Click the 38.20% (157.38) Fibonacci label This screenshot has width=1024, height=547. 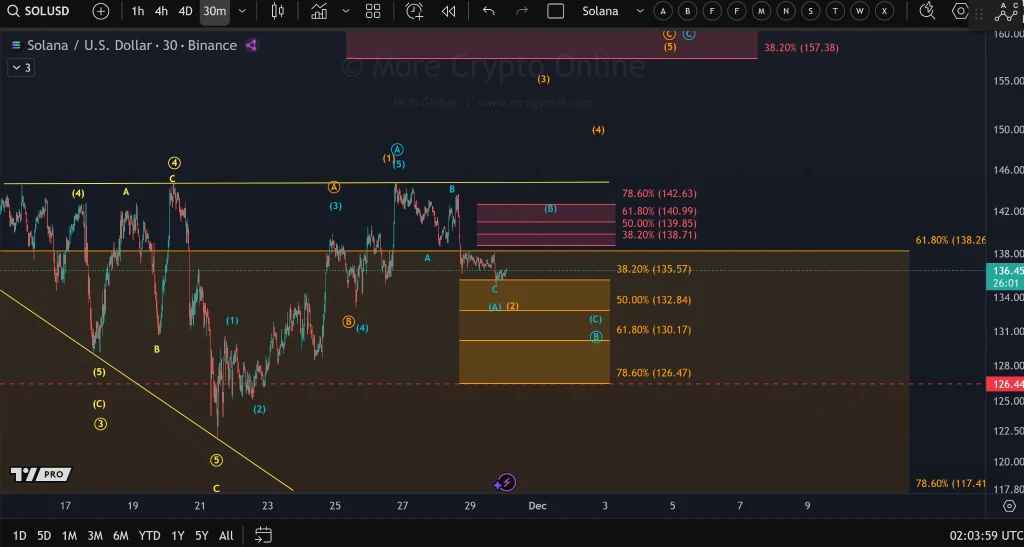point(801,48)
